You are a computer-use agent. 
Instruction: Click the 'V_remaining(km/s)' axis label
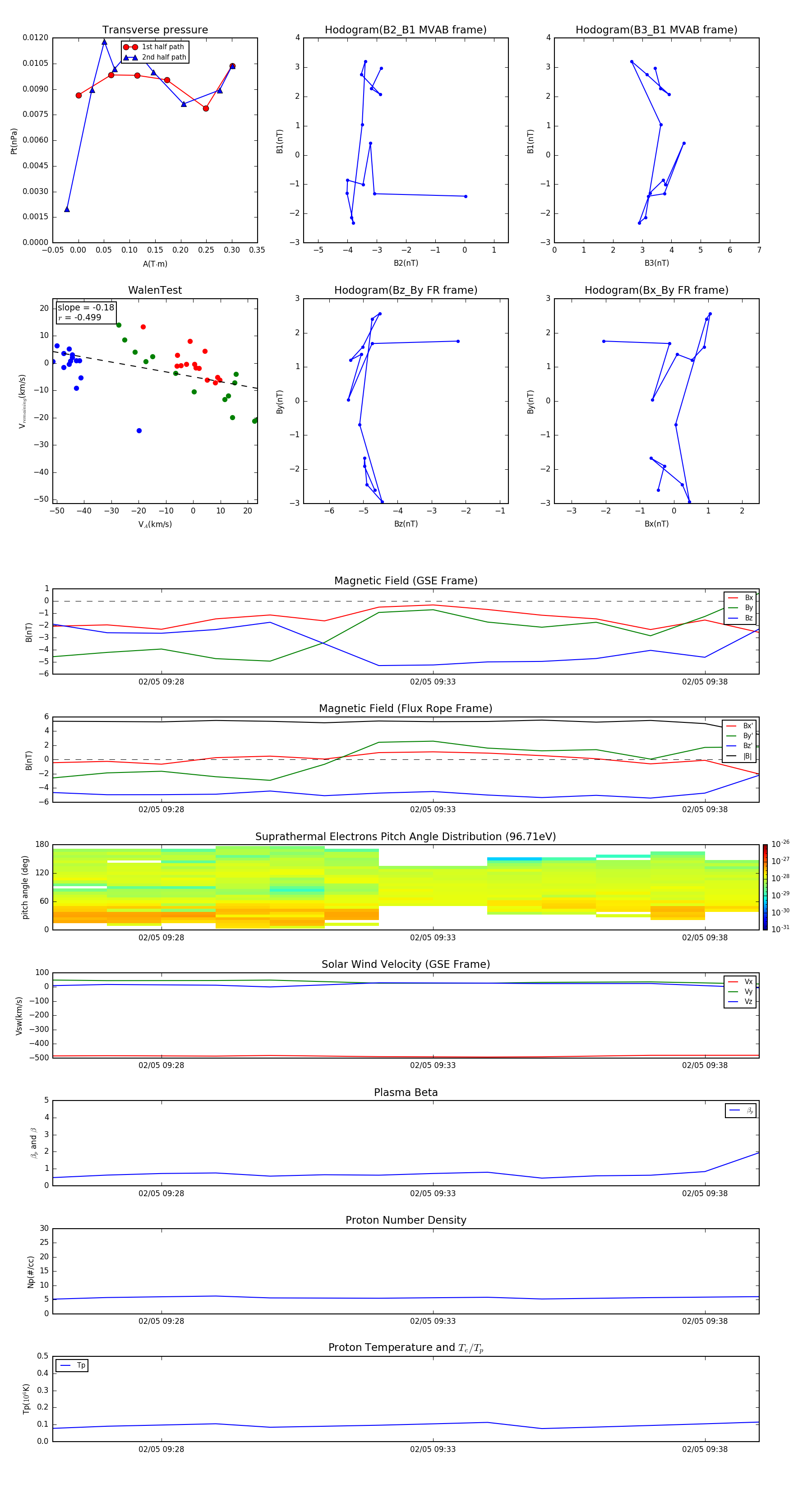23,401
